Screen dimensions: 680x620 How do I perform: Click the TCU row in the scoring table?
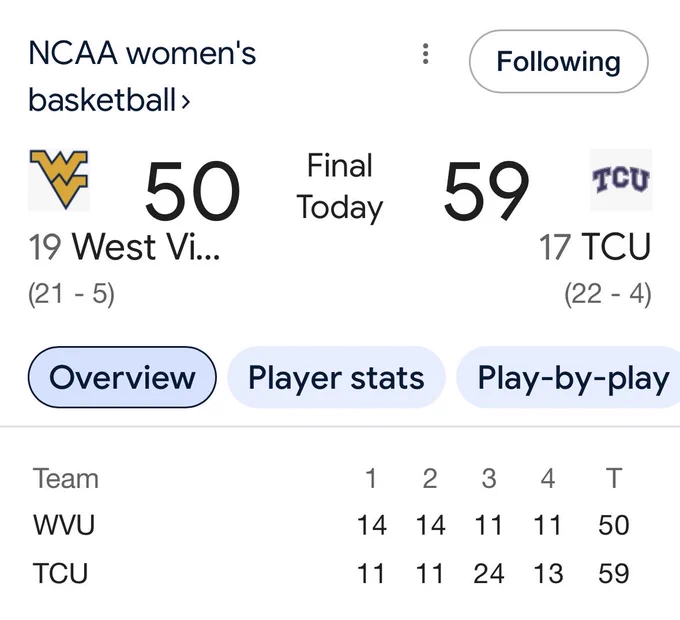pos(331,573)
